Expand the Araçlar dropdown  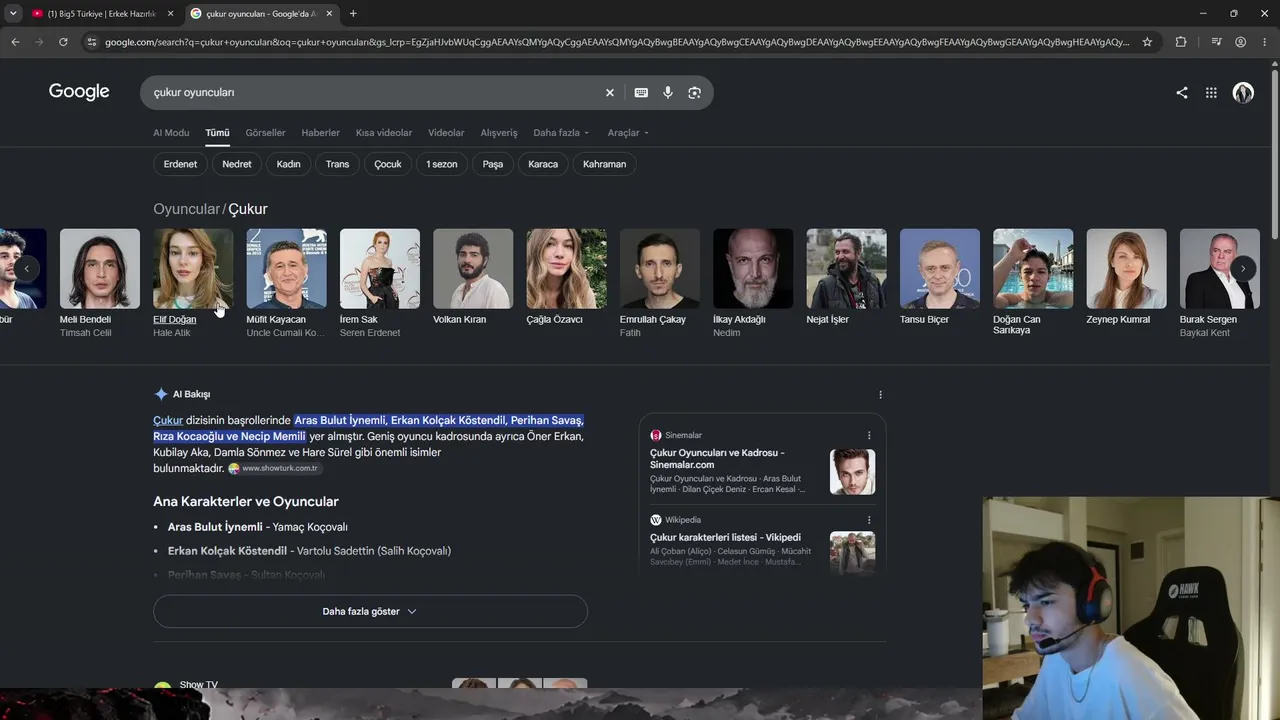(628, 133)
